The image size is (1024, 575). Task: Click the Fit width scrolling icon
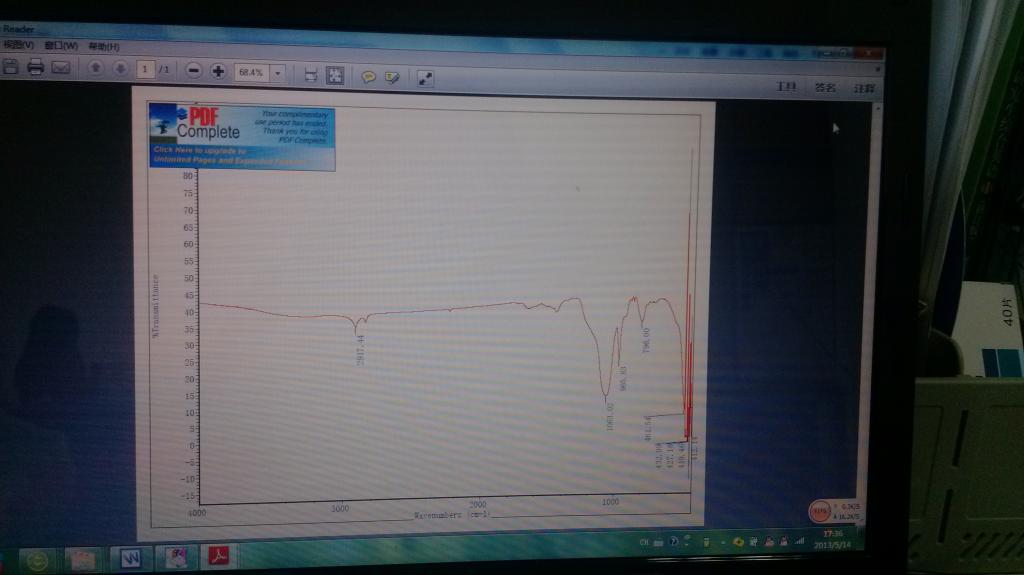coord(311,75)
